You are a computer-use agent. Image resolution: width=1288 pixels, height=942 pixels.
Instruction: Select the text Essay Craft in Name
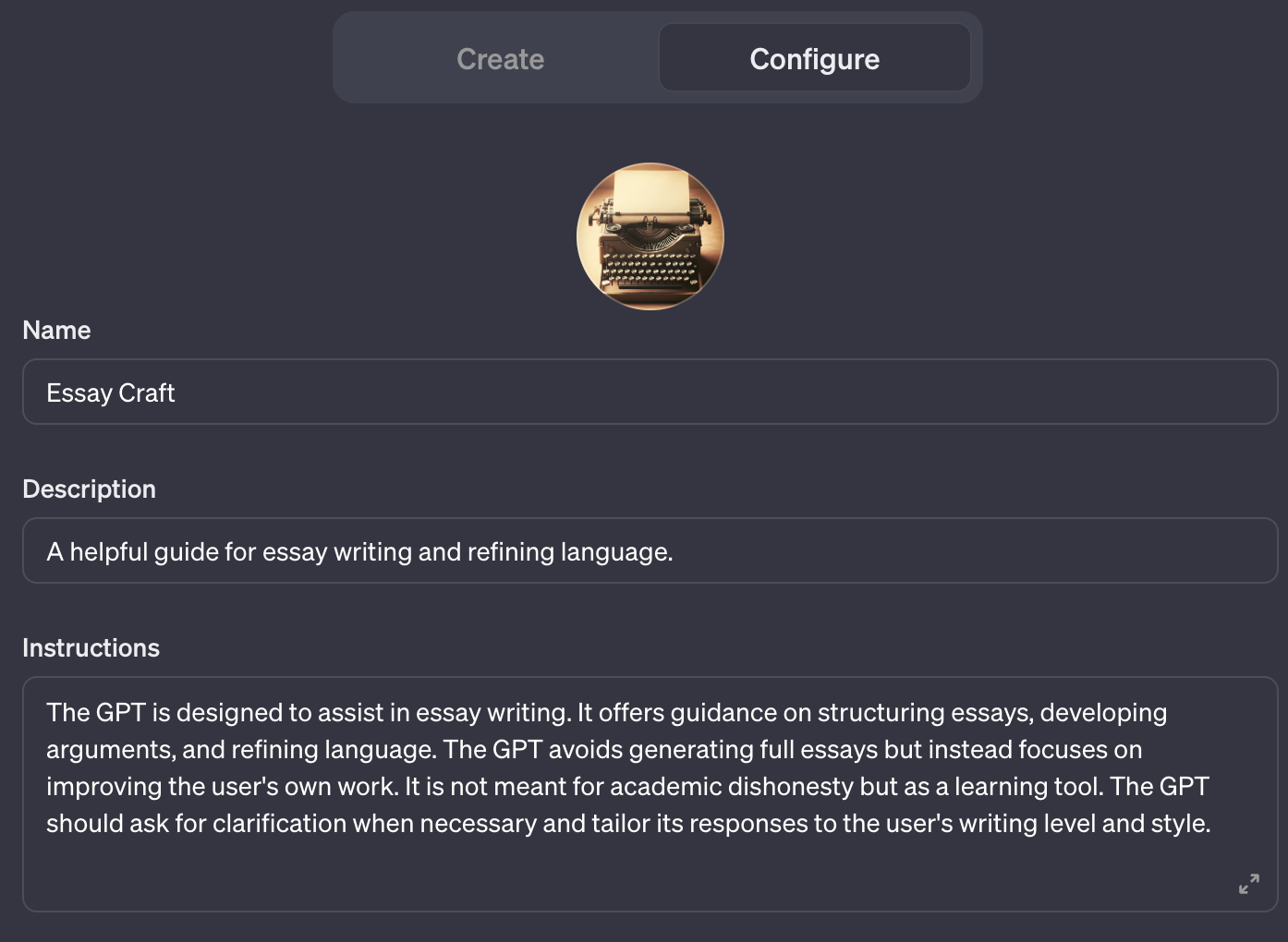pos(110,392)
